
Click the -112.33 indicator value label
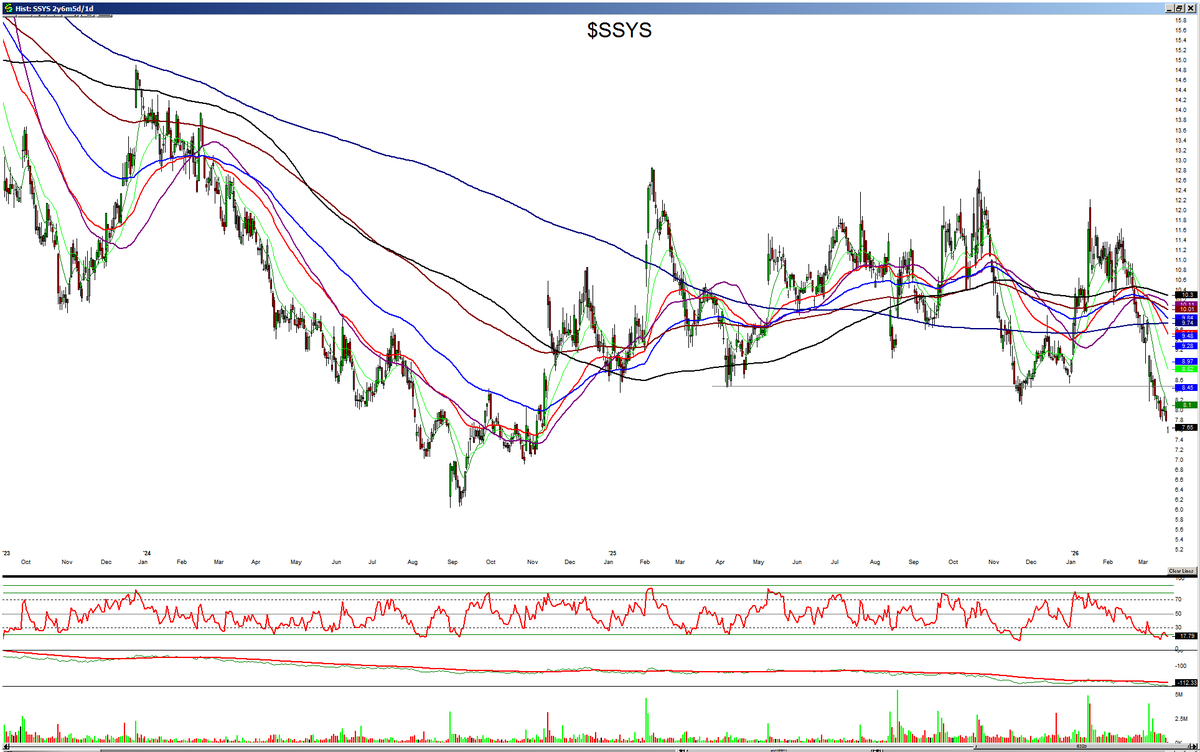point(1186,682)
